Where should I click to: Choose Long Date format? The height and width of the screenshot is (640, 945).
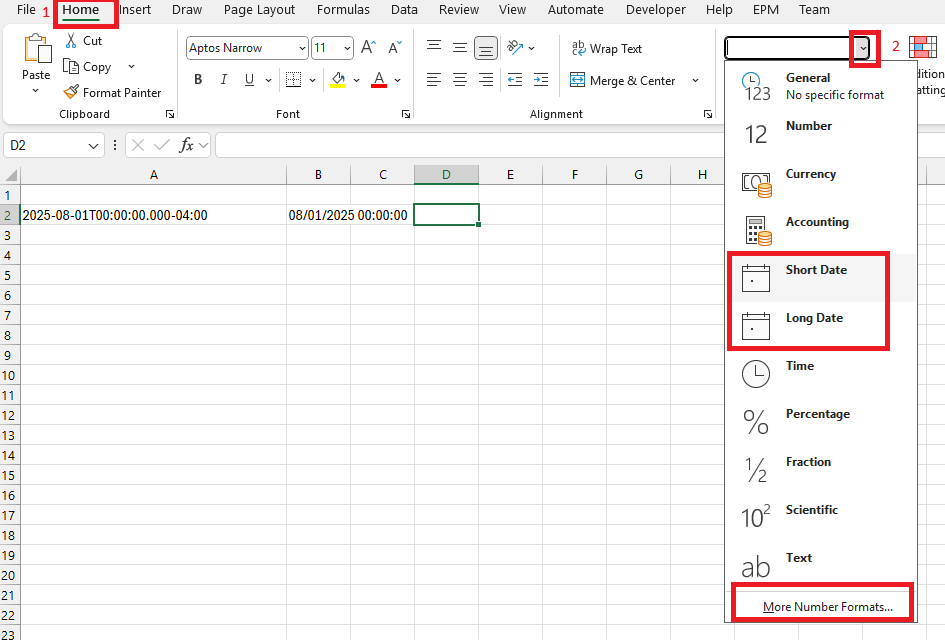pos(821,325)
